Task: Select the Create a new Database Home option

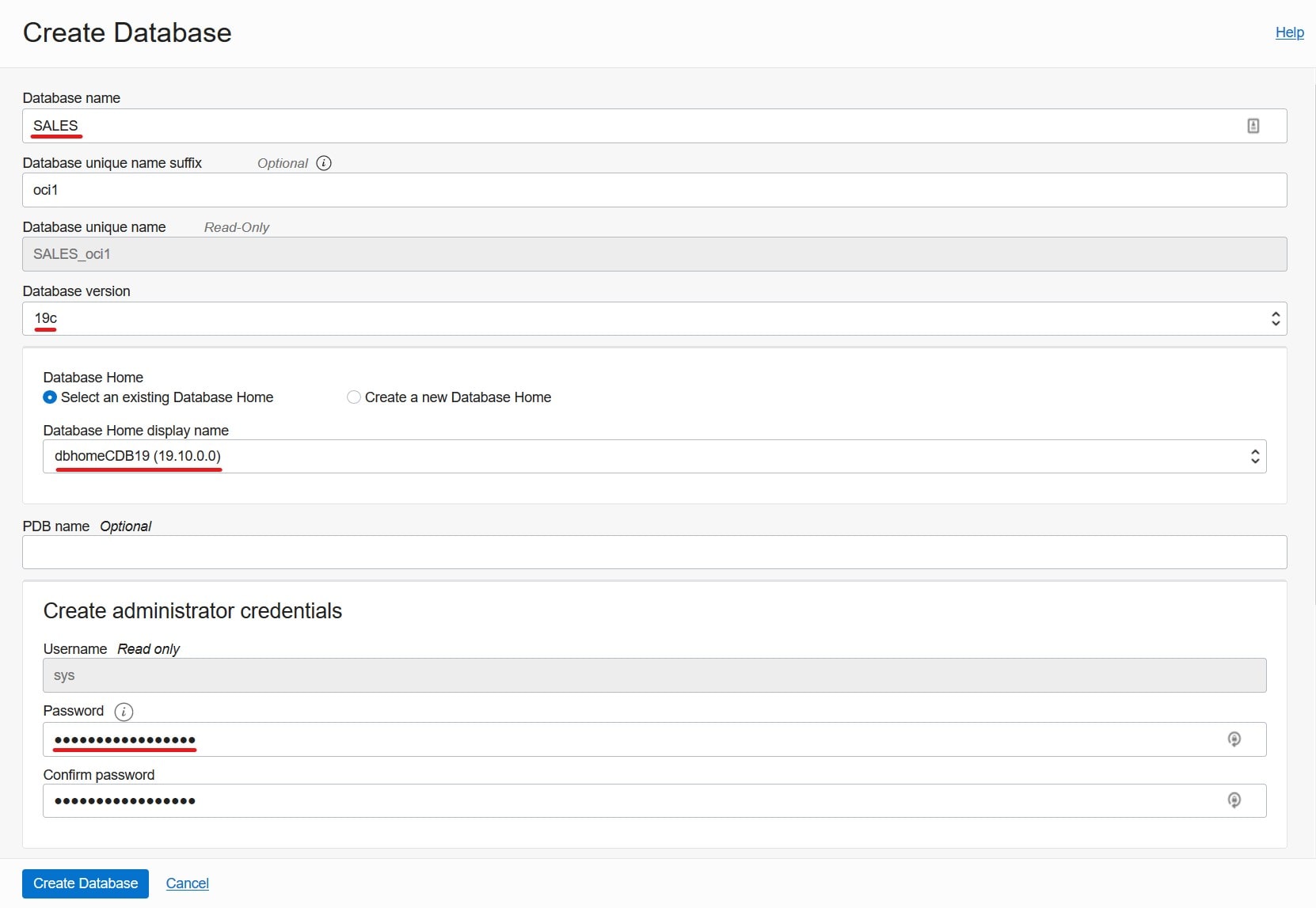Action: [354, 397]
